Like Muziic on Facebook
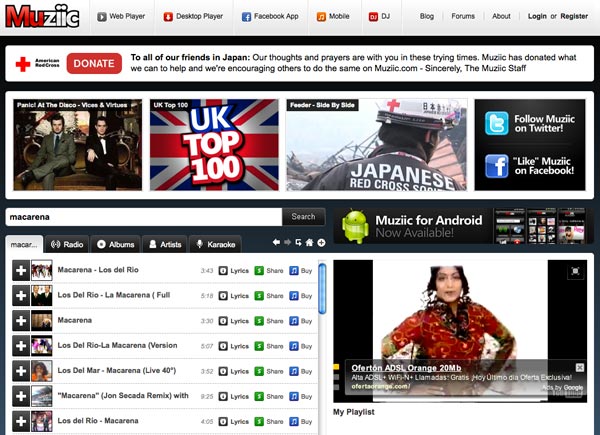 click(x=530, y=166)
